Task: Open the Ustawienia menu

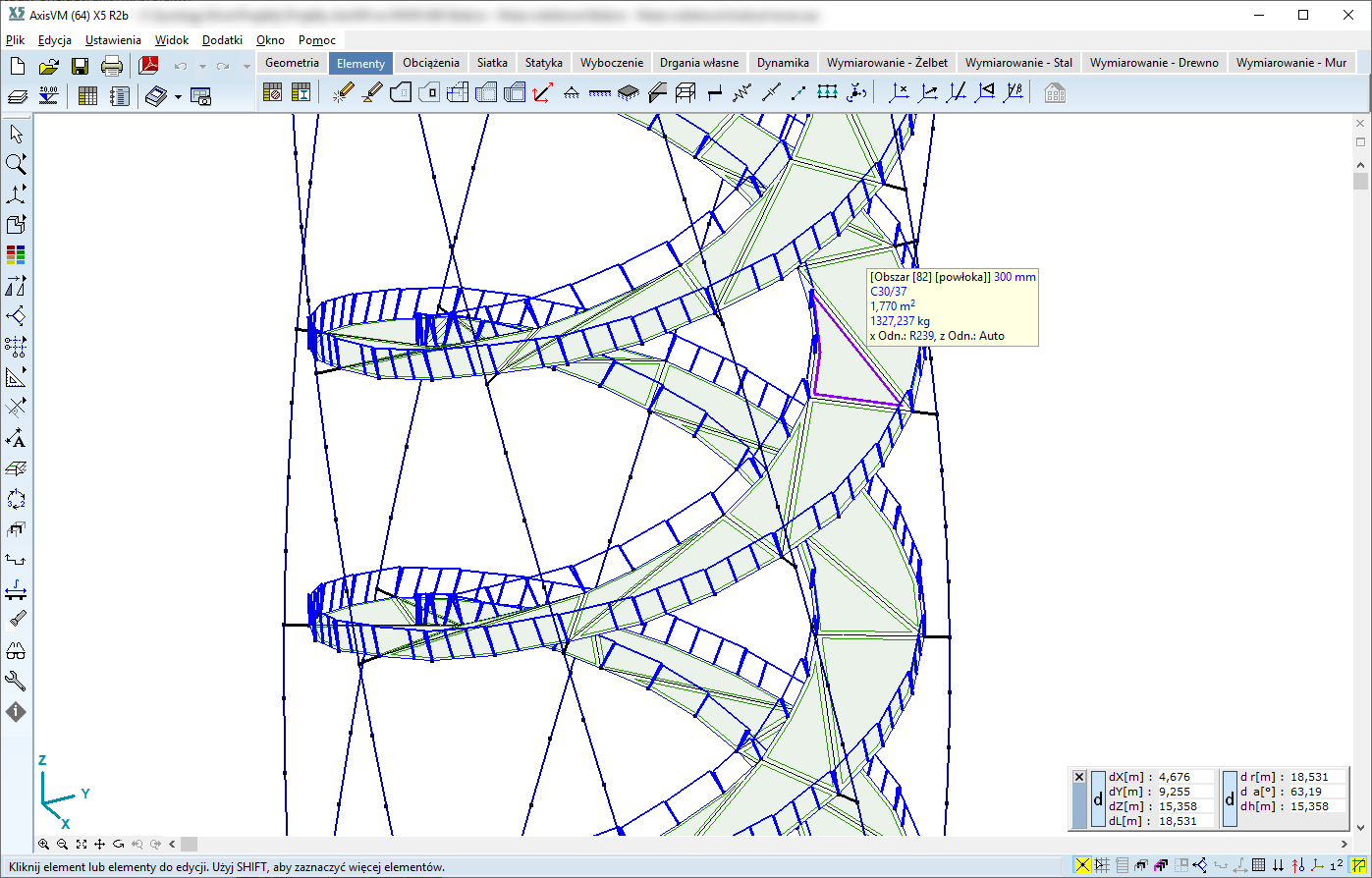Action: click(113, 40)
